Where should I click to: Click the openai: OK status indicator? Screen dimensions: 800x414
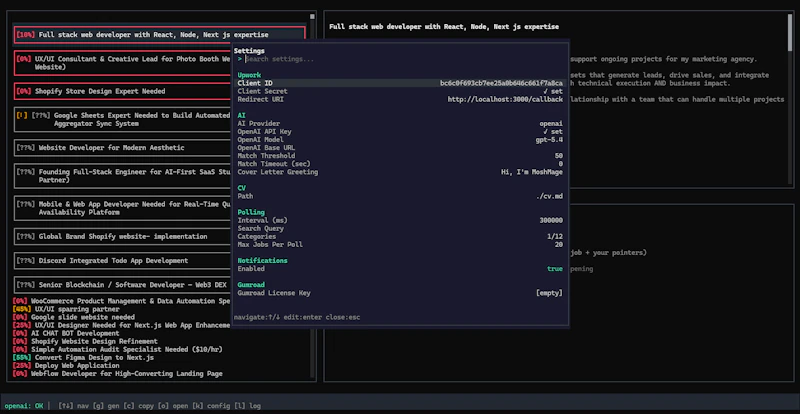click(x=24, y=406)
